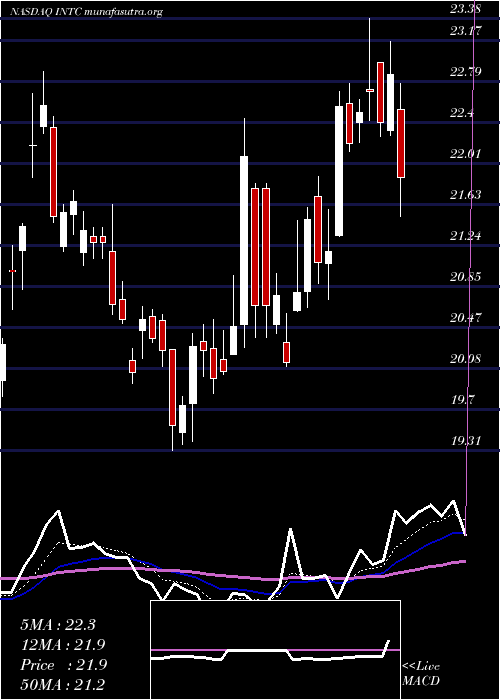Viewport: 500px width, 700px height.
Task: Click the 20.85 price axis label
Action: click(465, 277)
